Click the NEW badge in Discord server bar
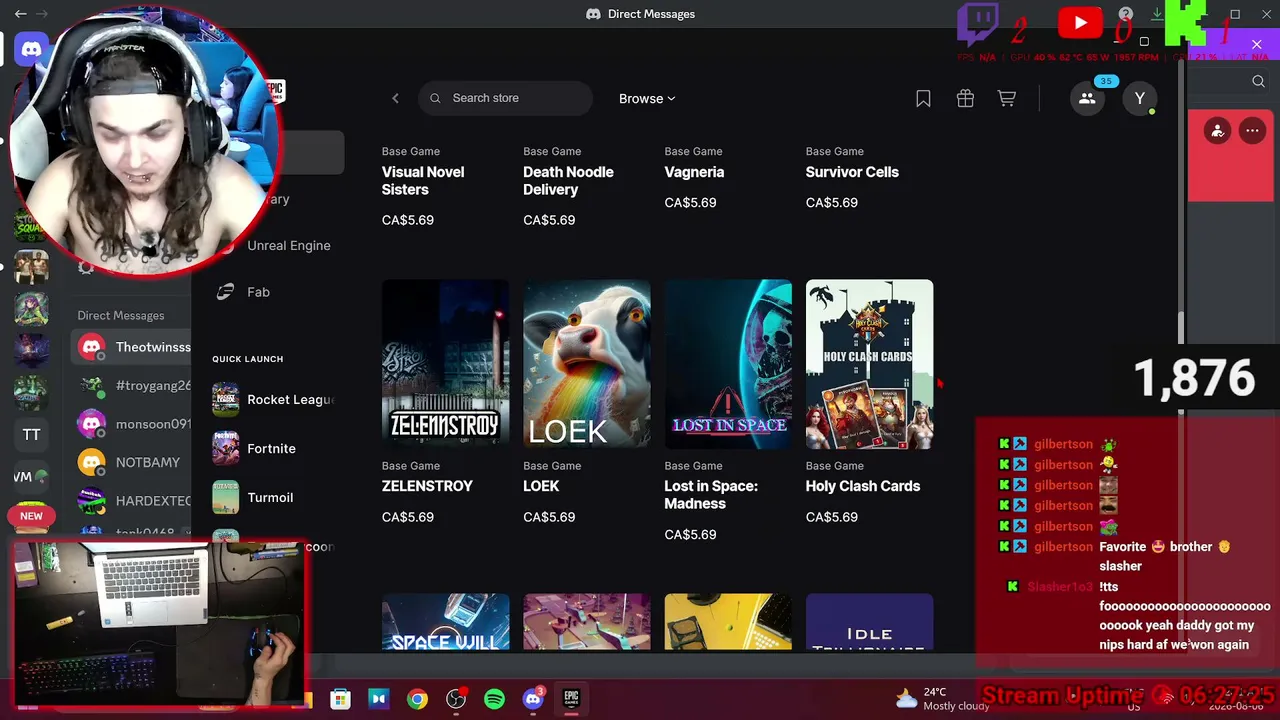The image size is (1280, 720). point(31,516)
